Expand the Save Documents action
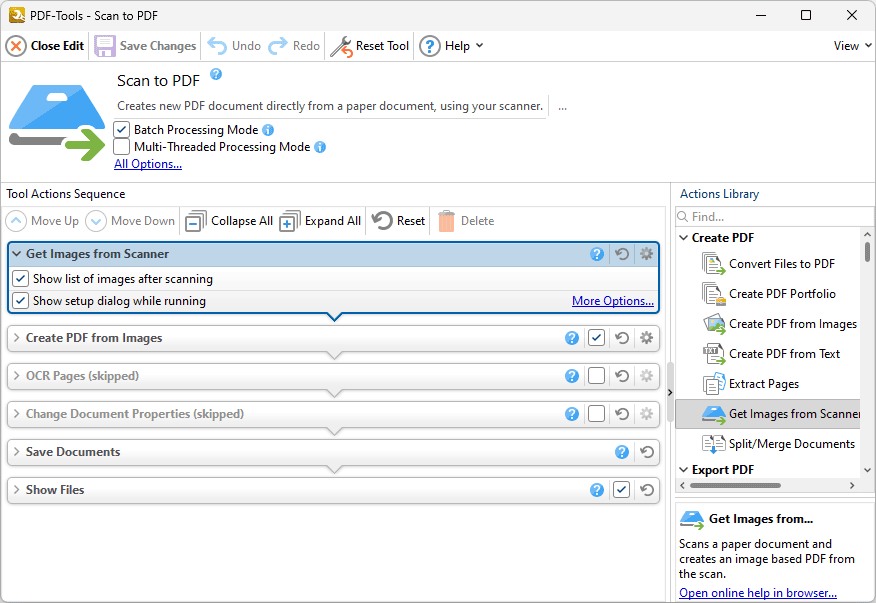Screen dimensions: 876x603 pos(17,452)
